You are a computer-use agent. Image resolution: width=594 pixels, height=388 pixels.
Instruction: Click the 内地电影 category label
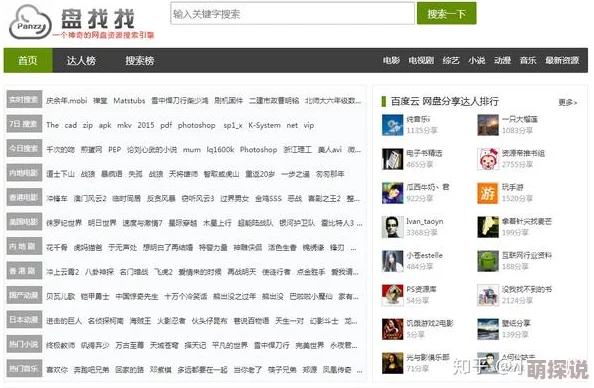[x=24, y=173]
